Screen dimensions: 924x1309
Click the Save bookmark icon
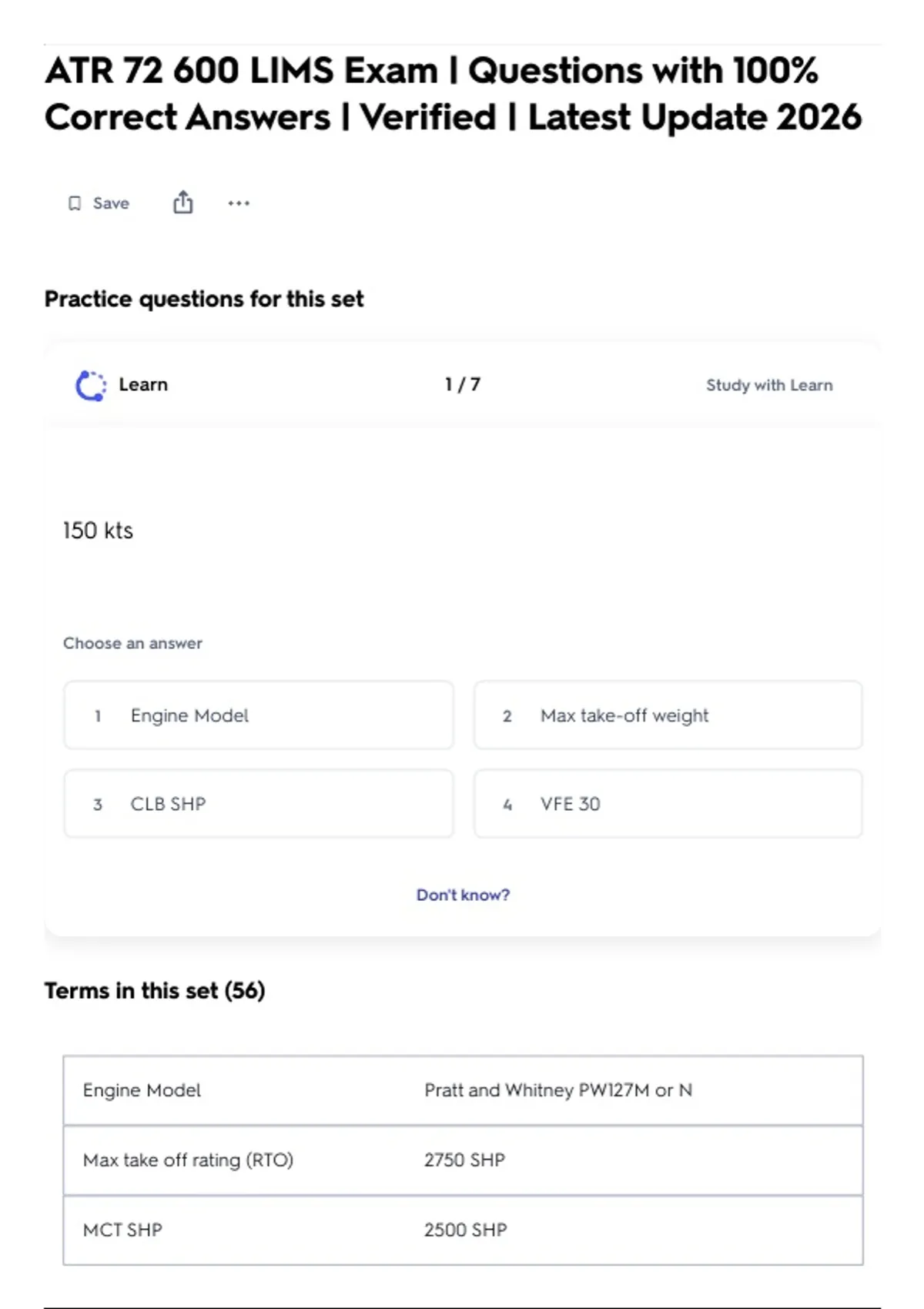coord(75,203)
